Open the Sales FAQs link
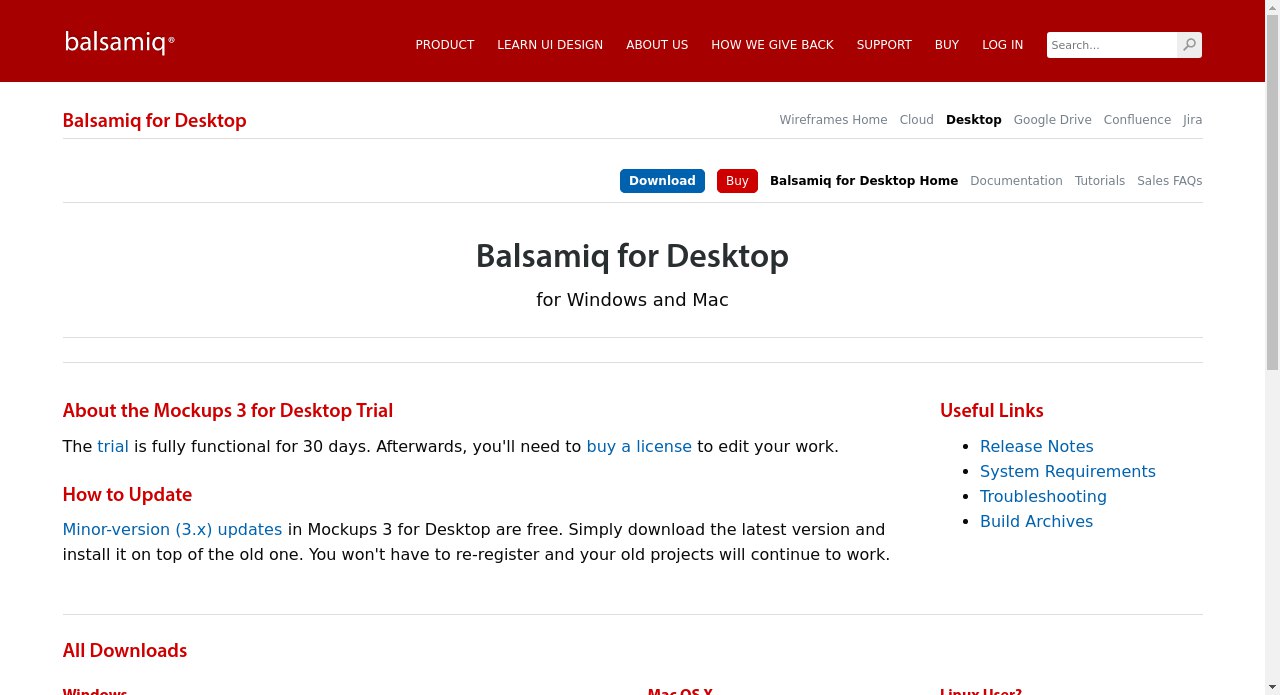 coord(1169,181)
